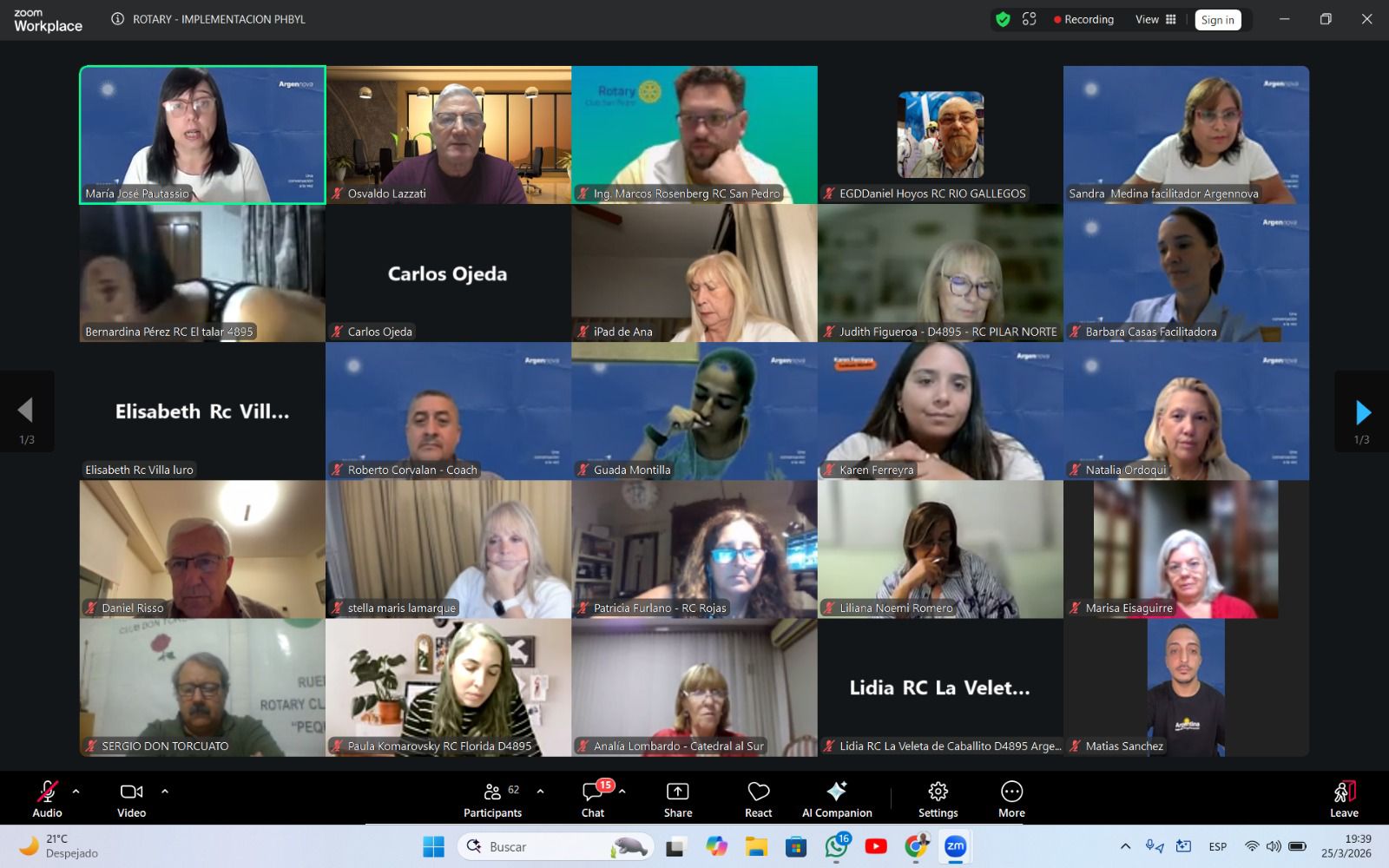Click the green encryption shield icon
This screenshot has width=1389, height=868.
1003,19
